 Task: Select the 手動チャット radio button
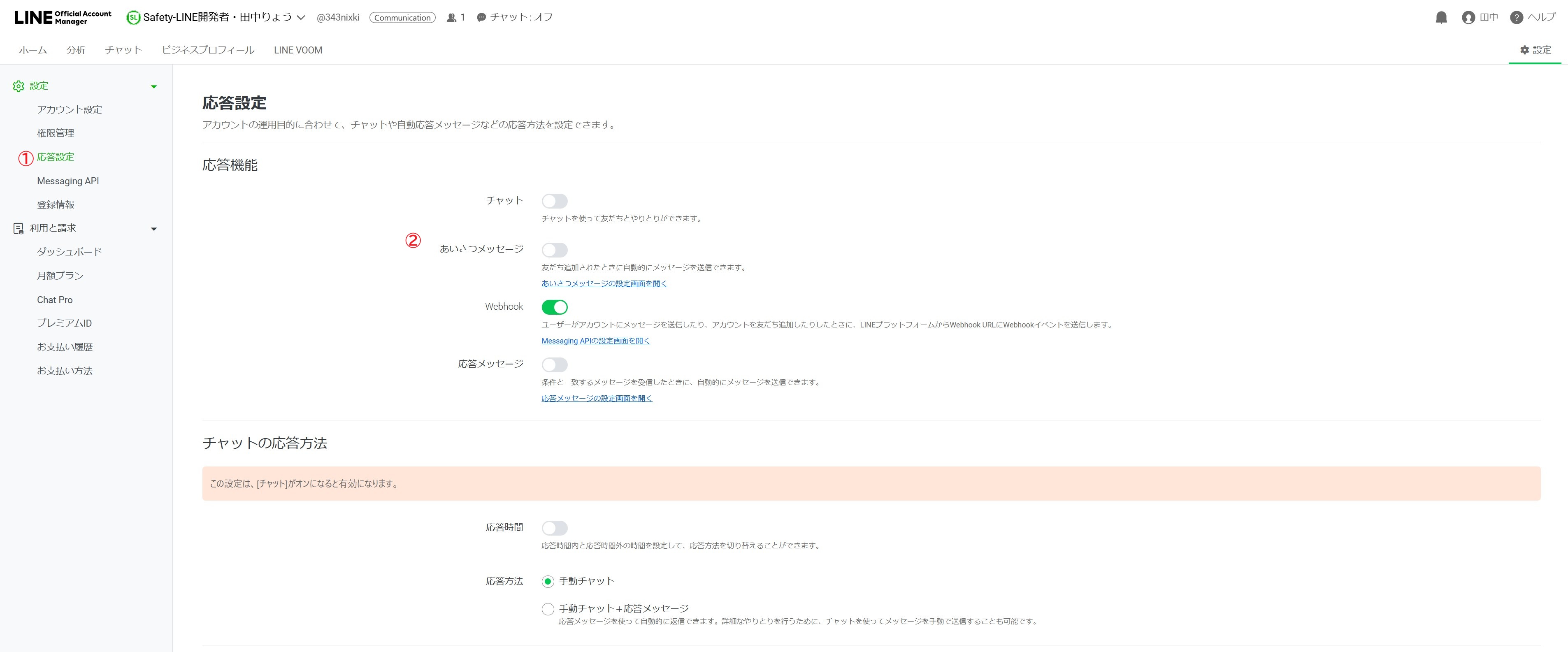(x=548, y=581)
